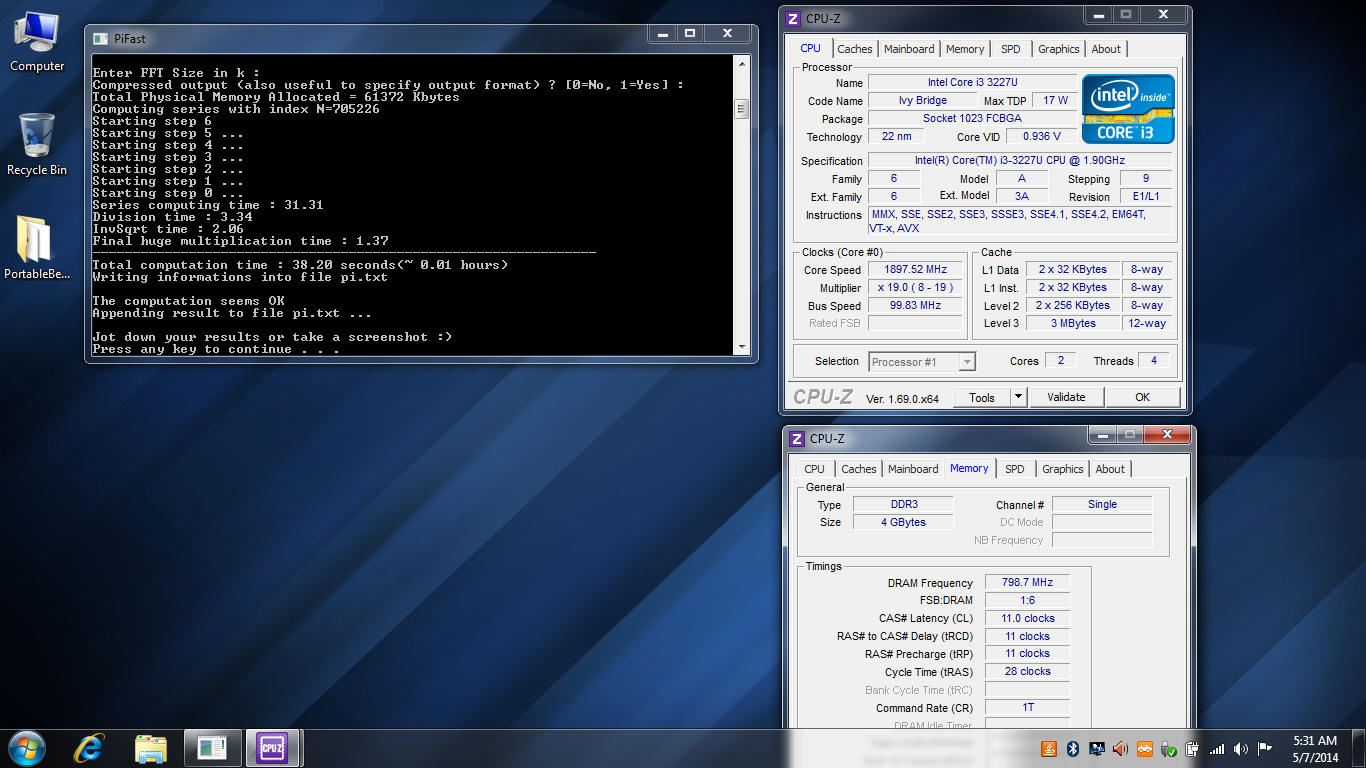This screenshot has width=1366, height=768.
Task: Click the Command Rate value 1T
Action: click(x=1028, y=708)
